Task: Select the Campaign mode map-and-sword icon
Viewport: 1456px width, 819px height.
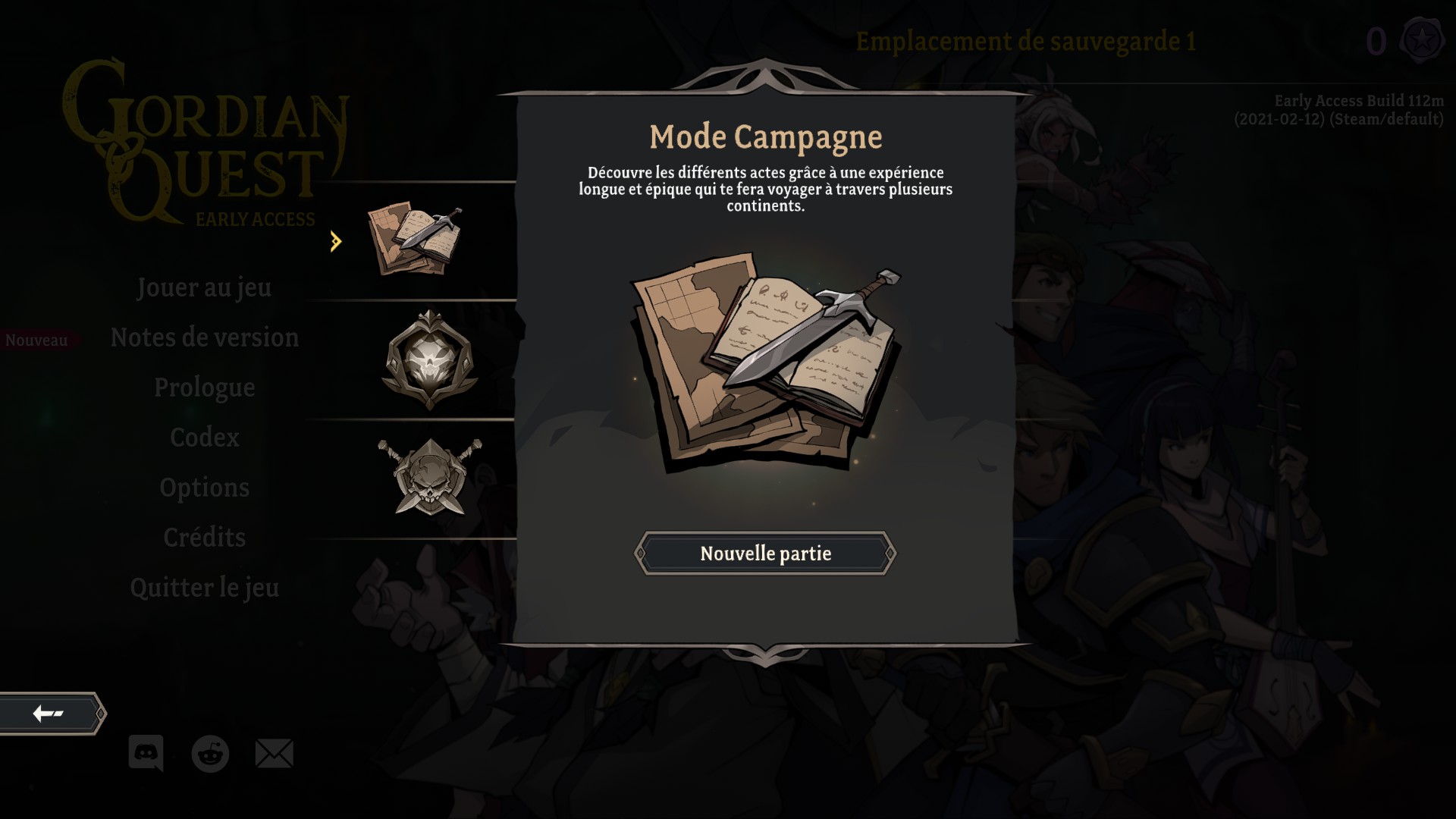Action: coord(416,239)
